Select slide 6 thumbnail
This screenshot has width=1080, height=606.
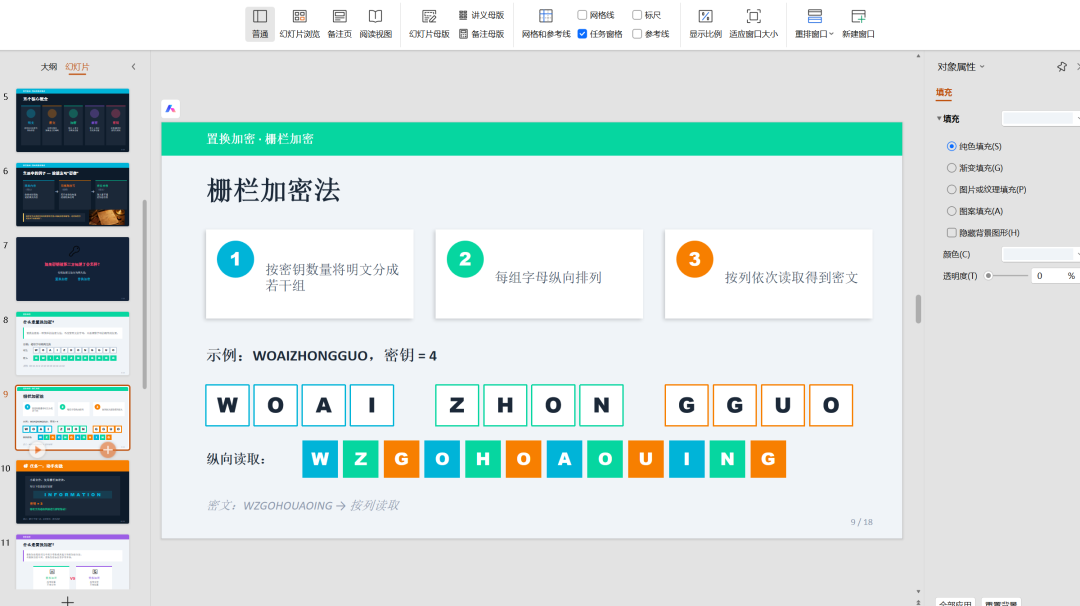coord(72,195)
